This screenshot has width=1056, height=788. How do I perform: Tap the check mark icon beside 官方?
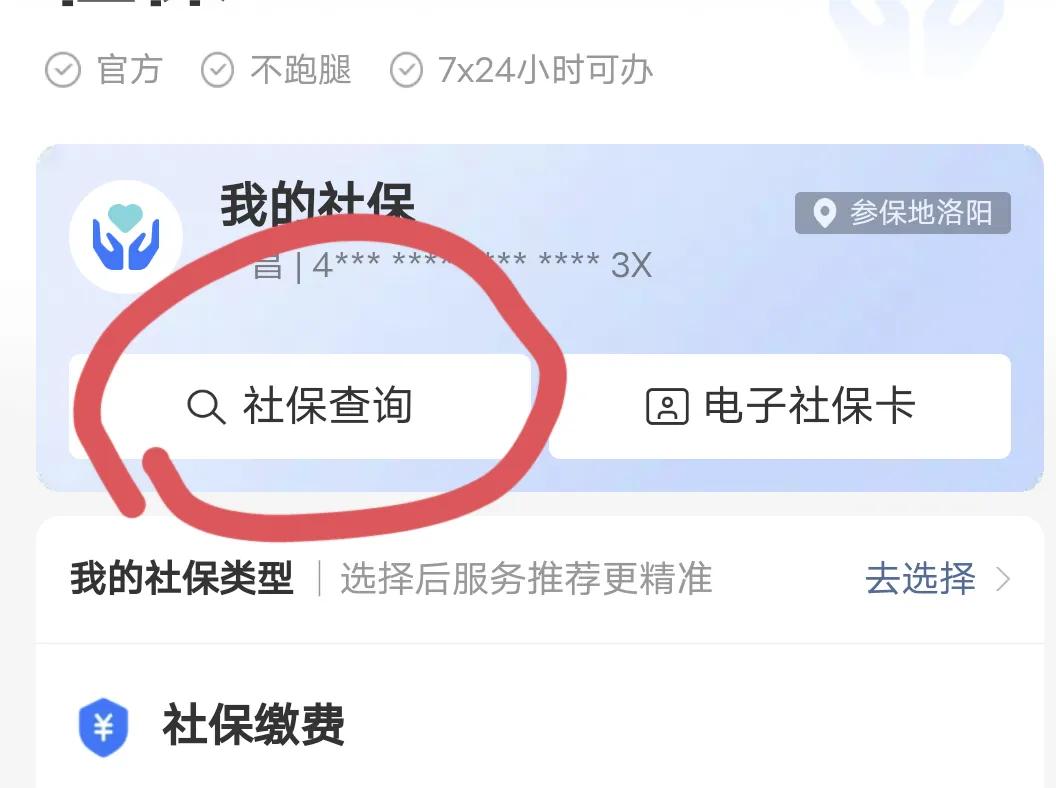63,70
